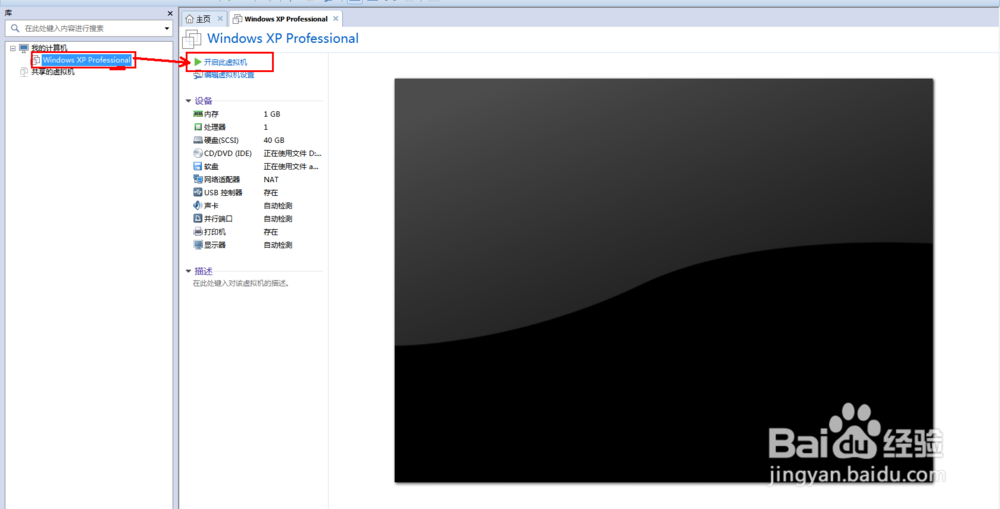Image resolution: width=1000 pixels, height=509 pixels.
Task: Click the sound card (声卡) icon
Action: (198, 205)
